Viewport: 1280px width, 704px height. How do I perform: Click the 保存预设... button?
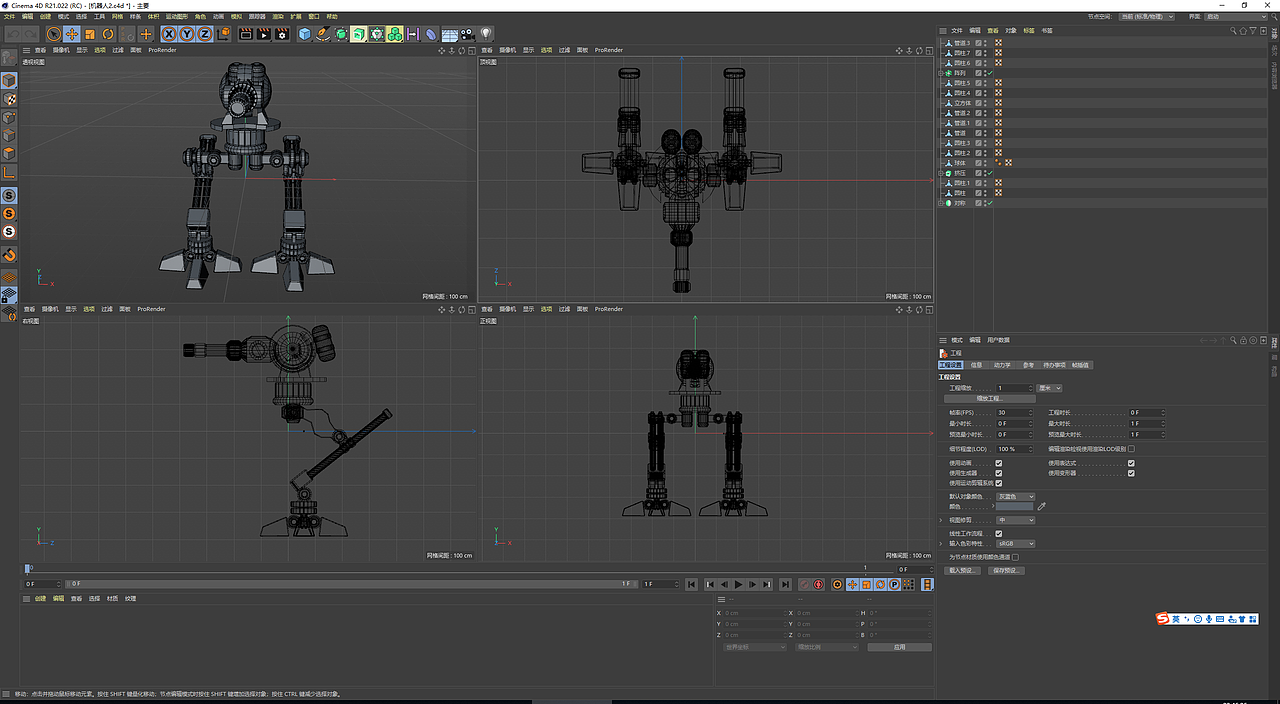(1006, 570)
